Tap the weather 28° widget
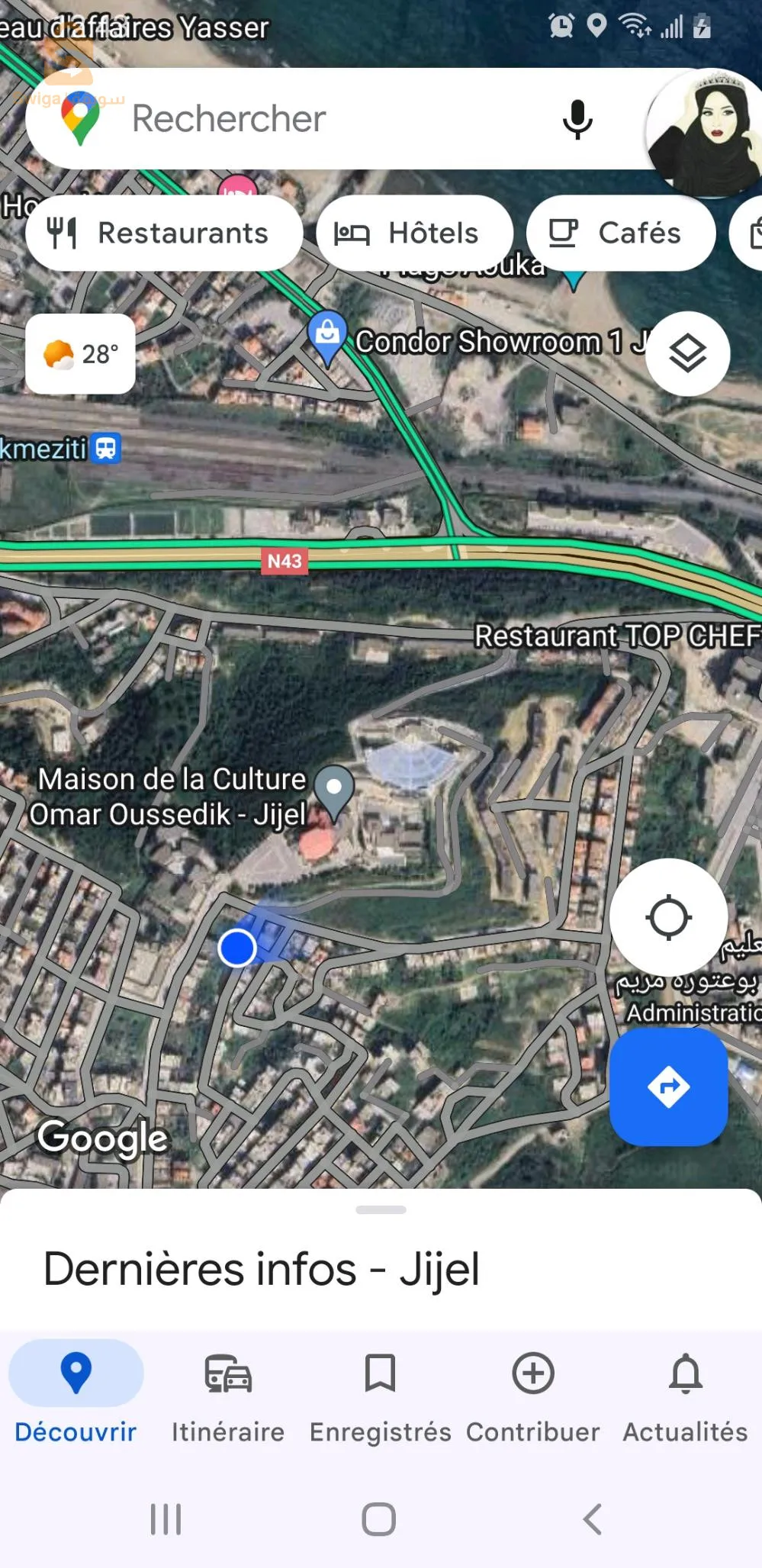Image resolution: width=762 pixels, height=1568 pixels. 81,354
